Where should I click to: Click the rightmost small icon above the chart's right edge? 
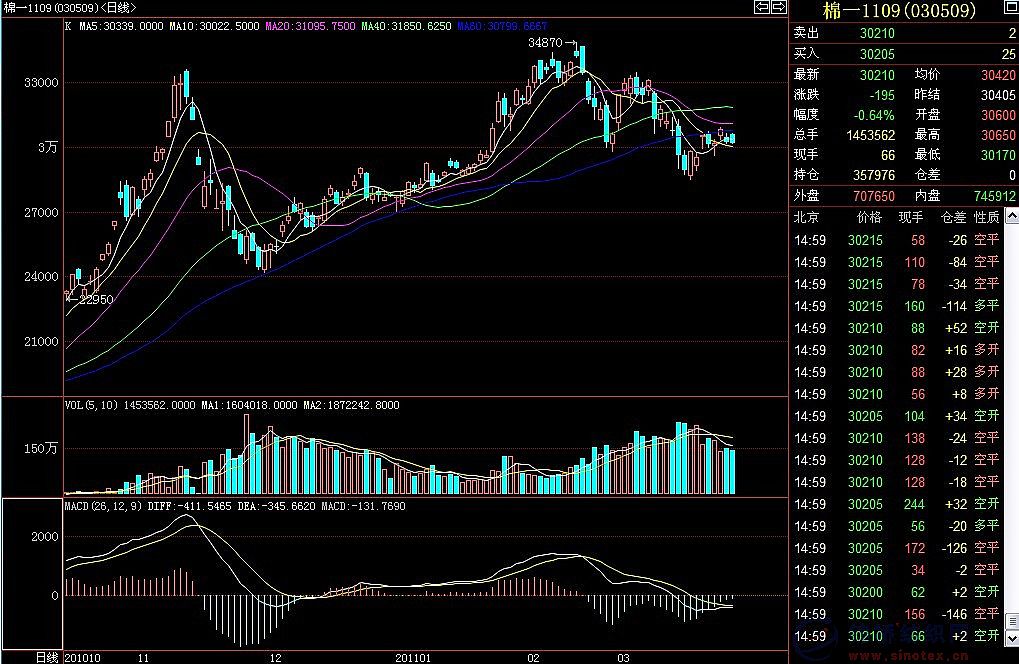(x=780, y=8)
